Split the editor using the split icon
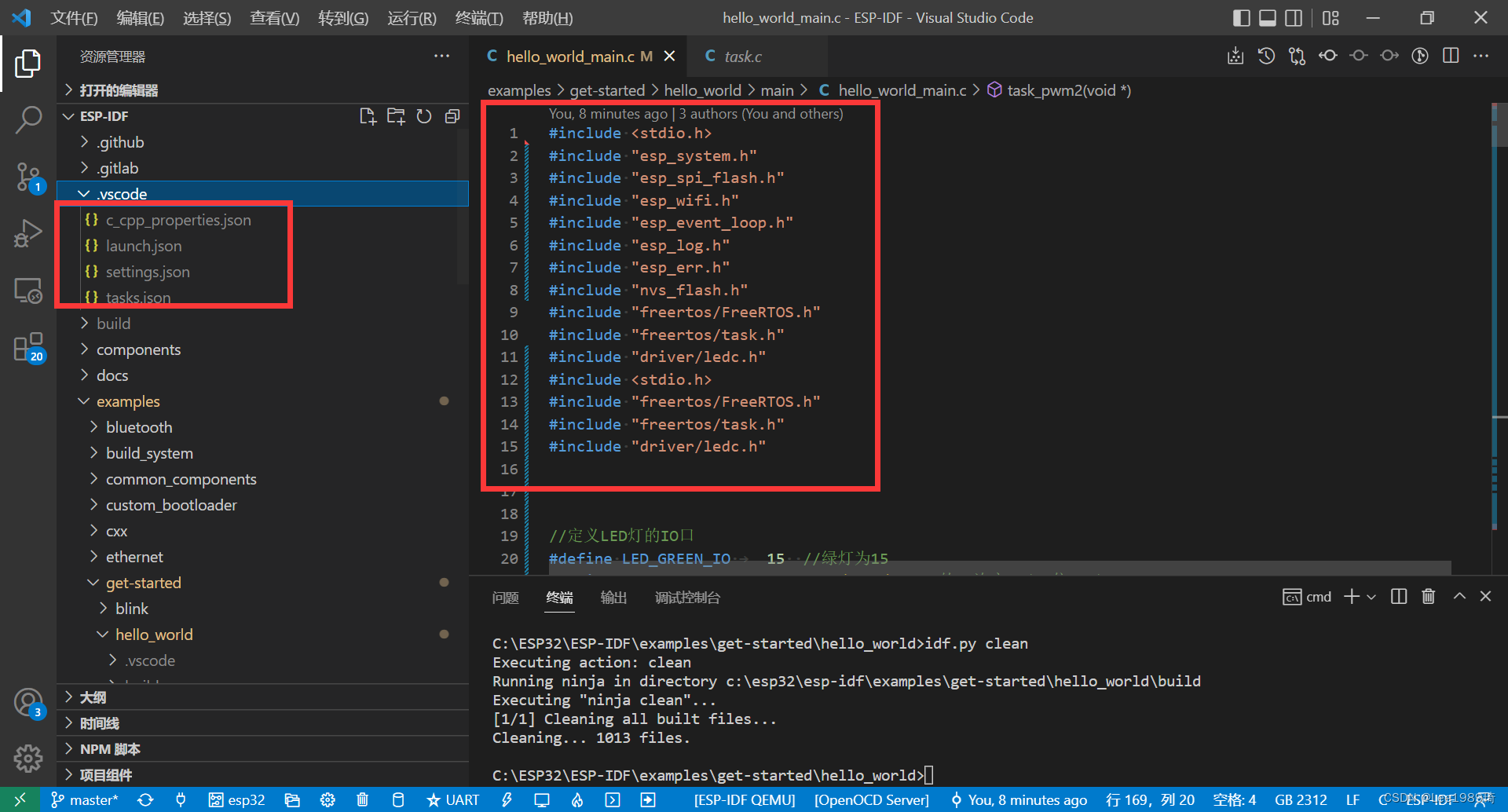This screenshot has width=1508, height=812. click(1450, 56)
